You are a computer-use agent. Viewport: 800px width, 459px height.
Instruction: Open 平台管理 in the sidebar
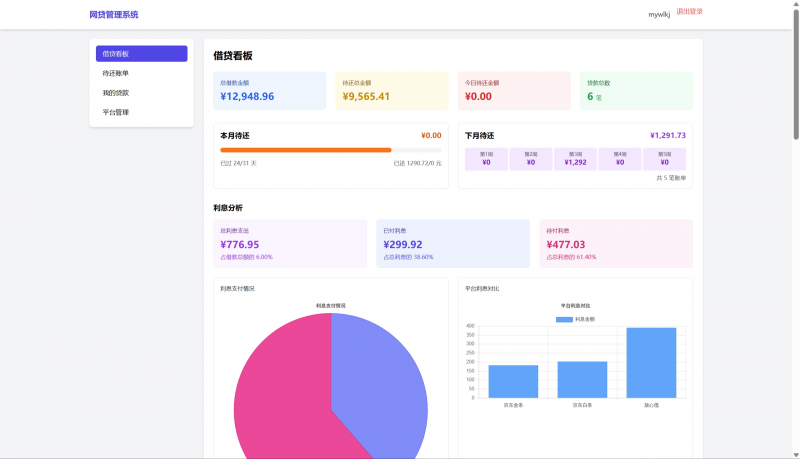116,112
